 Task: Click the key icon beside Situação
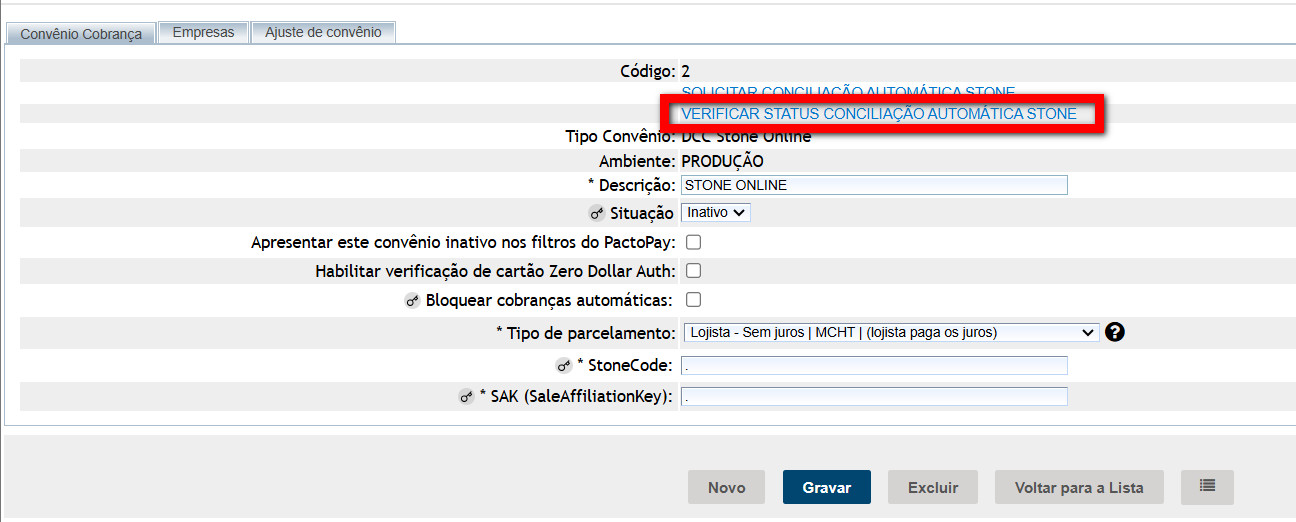click(597, 213)
